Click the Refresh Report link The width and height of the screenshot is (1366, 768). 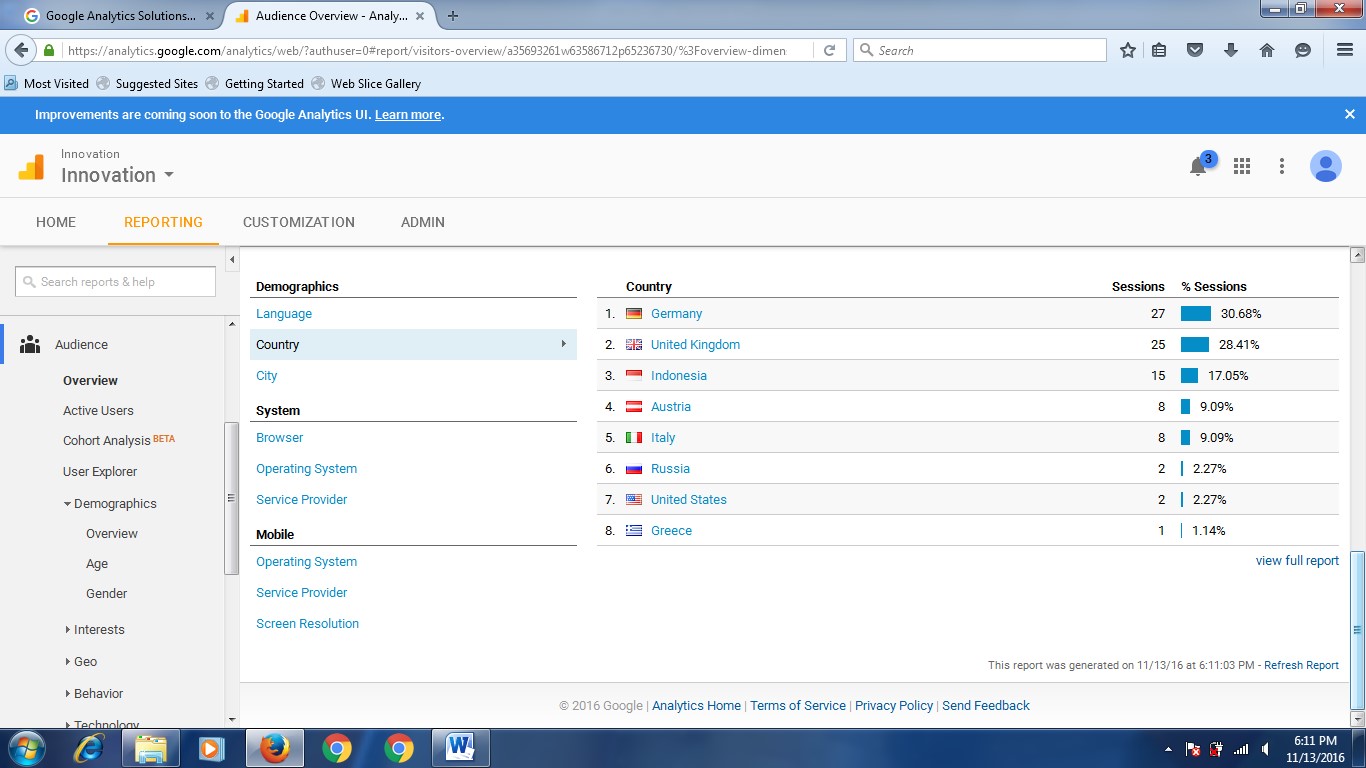pos(1301,665)
